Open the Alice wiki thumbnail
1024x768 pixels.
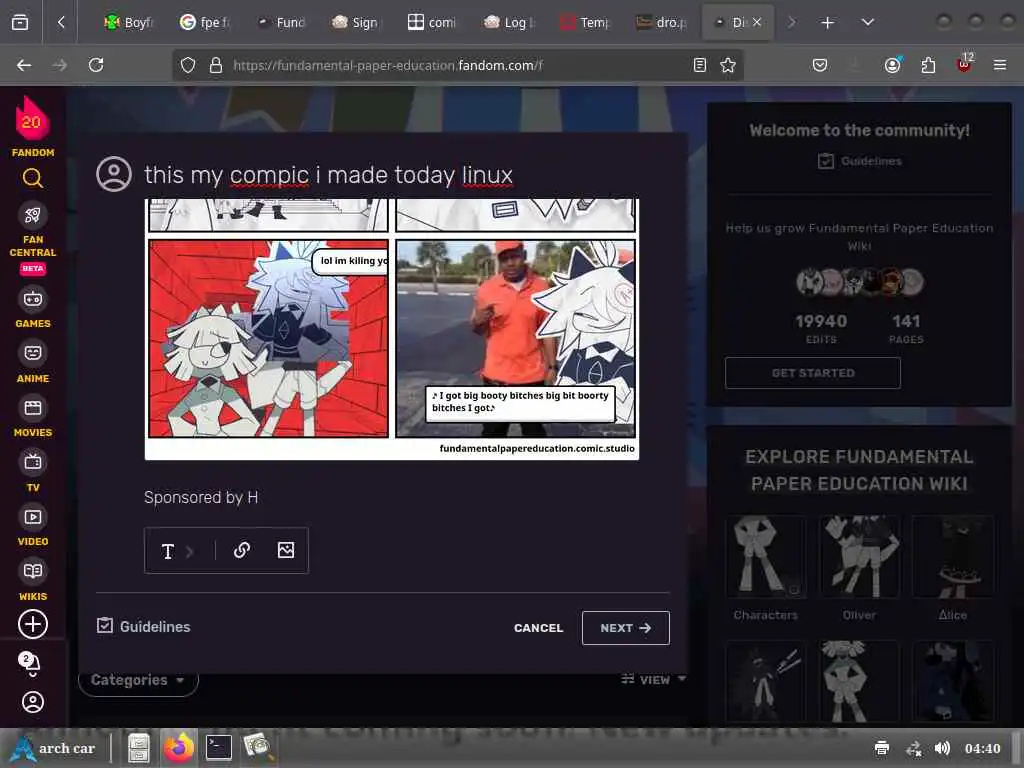point(953,557)
